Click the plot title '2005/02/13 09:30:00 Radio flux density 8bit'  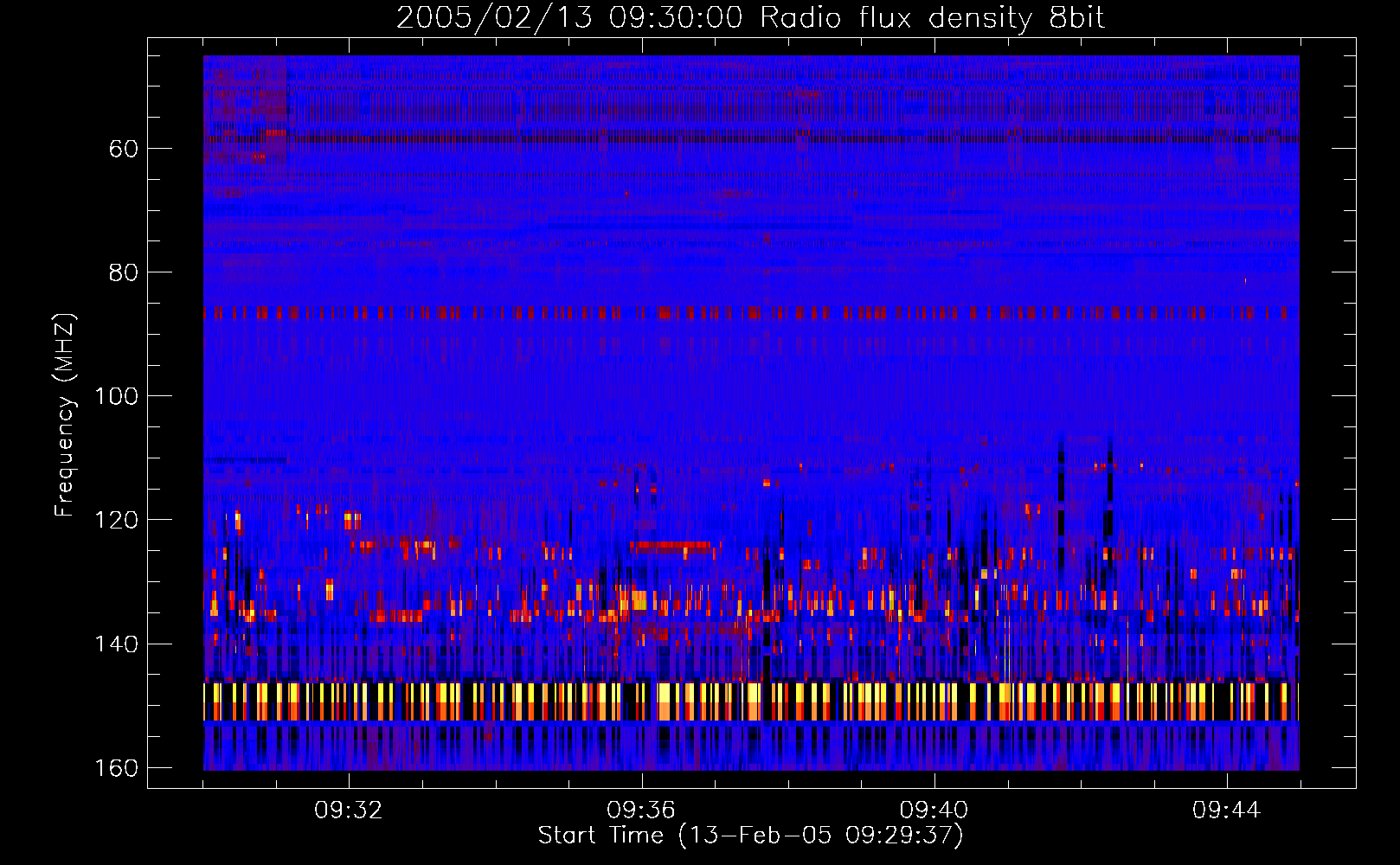coord(750,18)
